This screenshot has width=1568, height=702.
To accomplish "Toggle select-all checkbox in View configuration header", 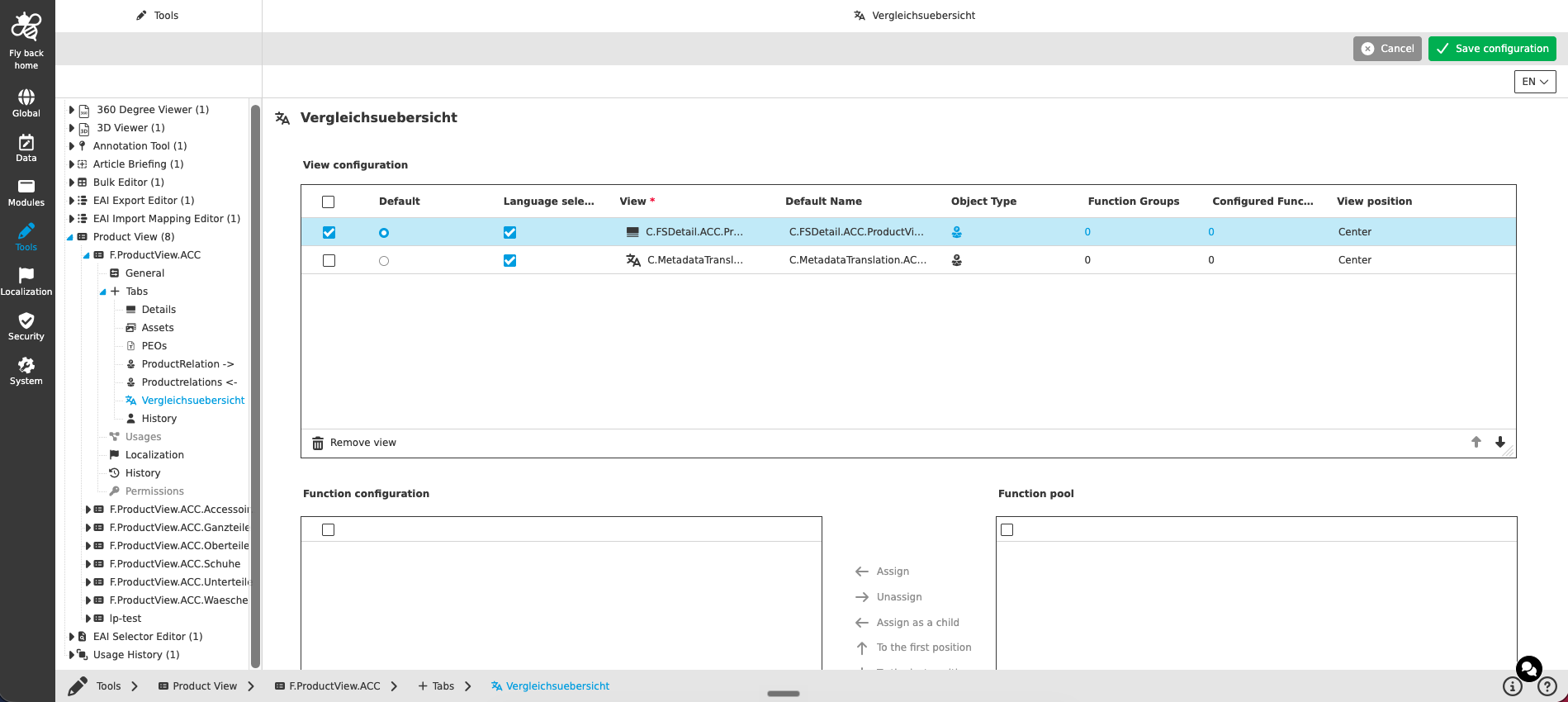I will (x=329, y=202).
